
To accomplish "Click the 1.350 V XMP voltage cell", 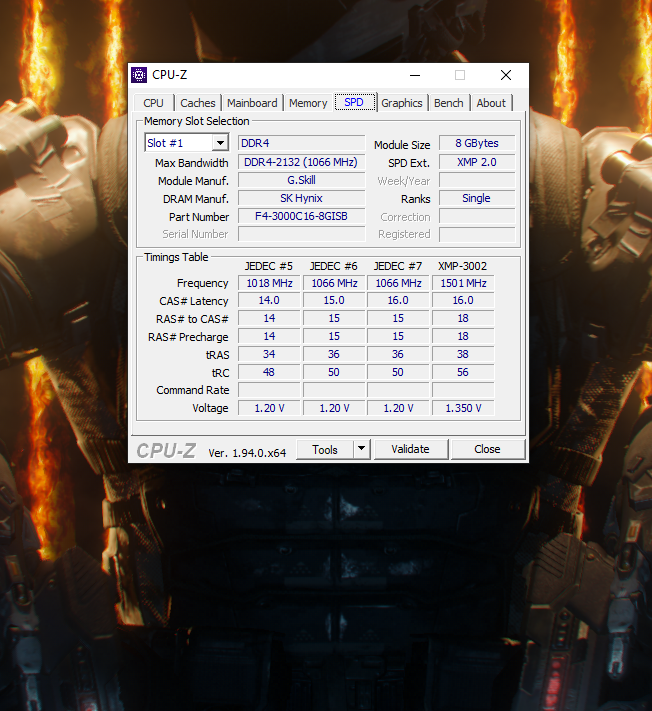I will click(x=463, y=408).
